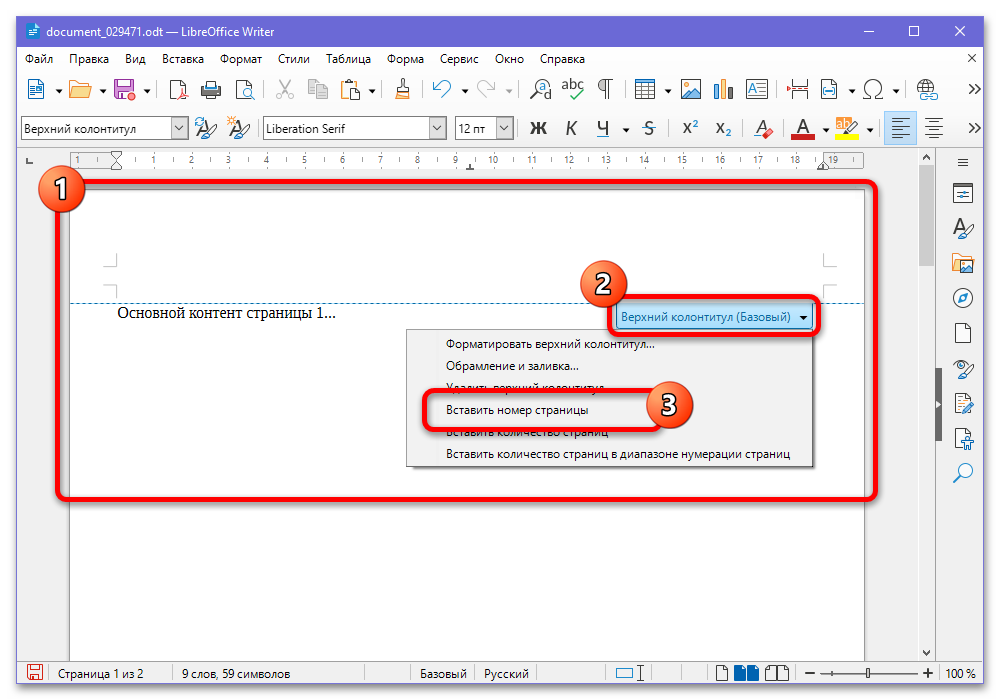Expand the underline style dropdown arrow
1000x700 pixels.
(x=626, y=129)
